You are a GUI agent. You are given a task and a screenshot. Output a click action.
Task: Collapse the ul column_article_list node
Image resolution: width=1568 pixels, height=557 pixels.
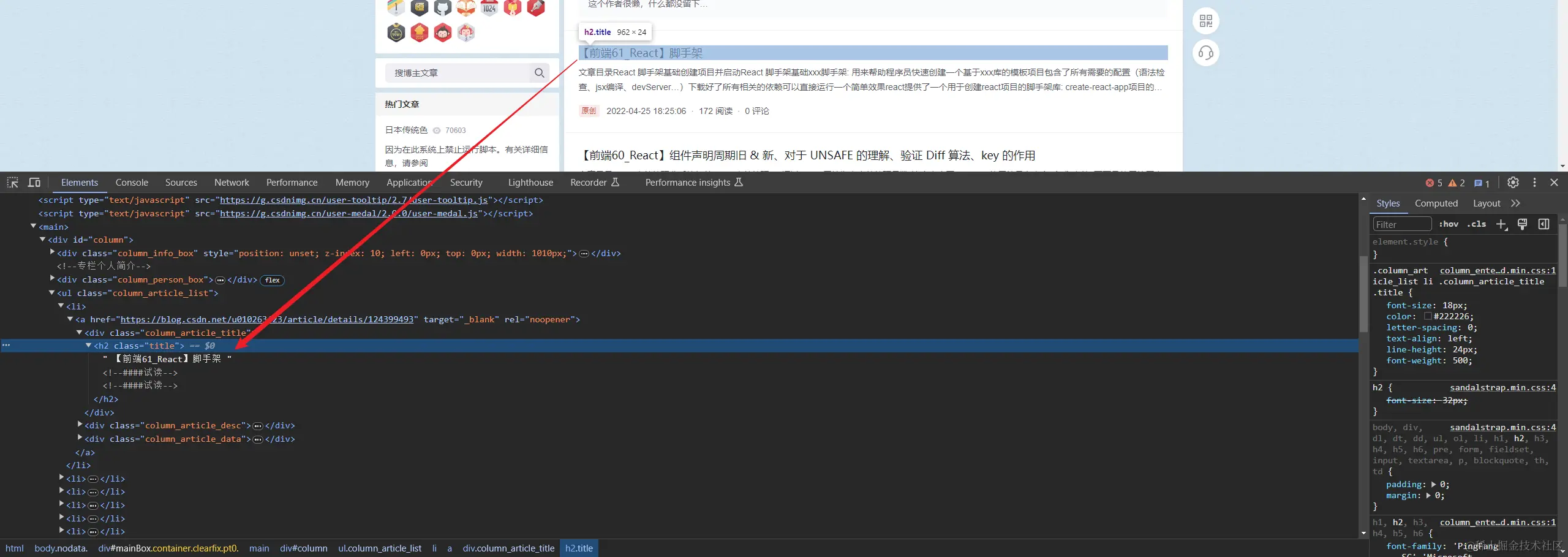coord(52,293)
